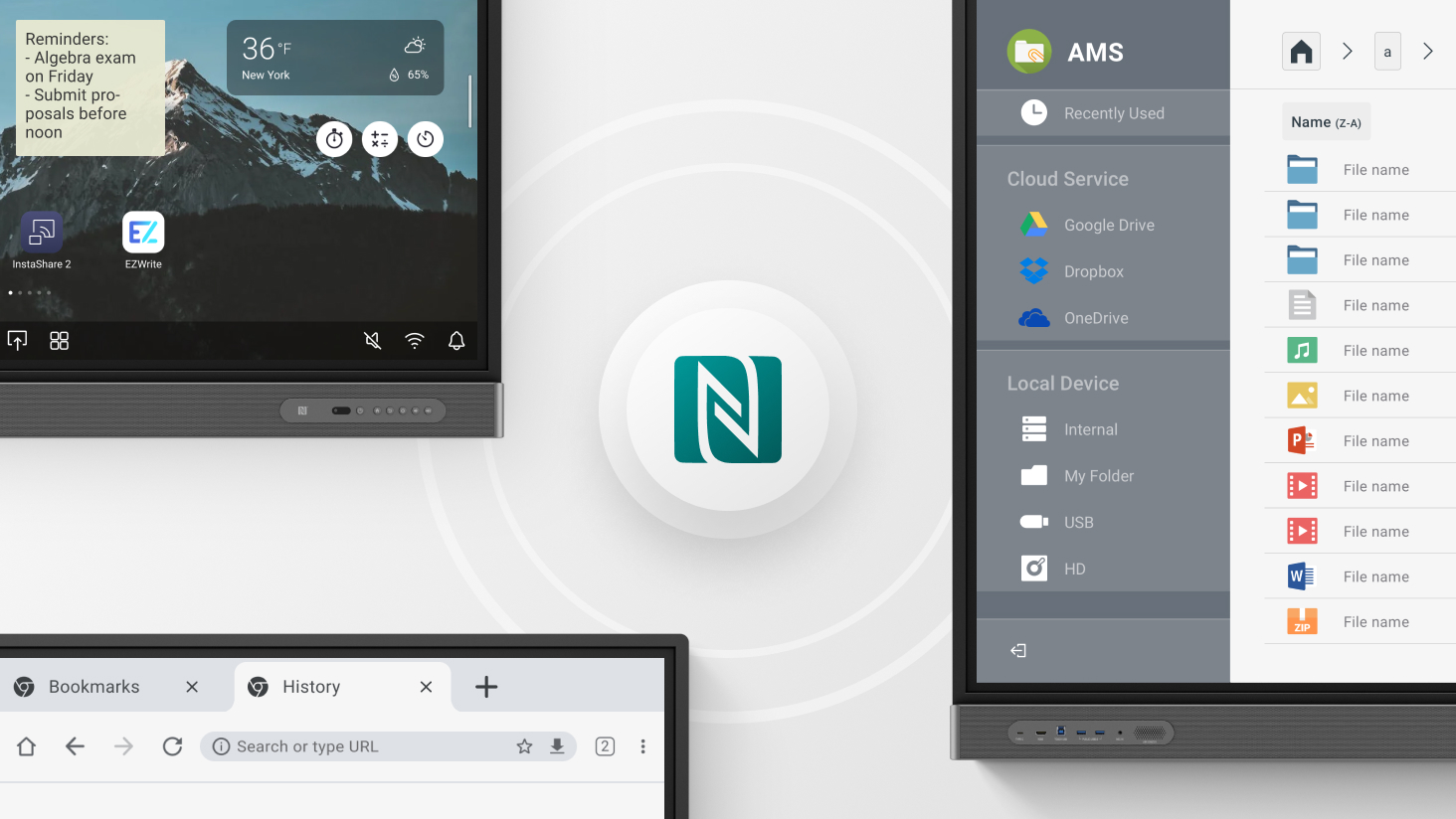Click the notification bell icon

[x=456, y=341]
